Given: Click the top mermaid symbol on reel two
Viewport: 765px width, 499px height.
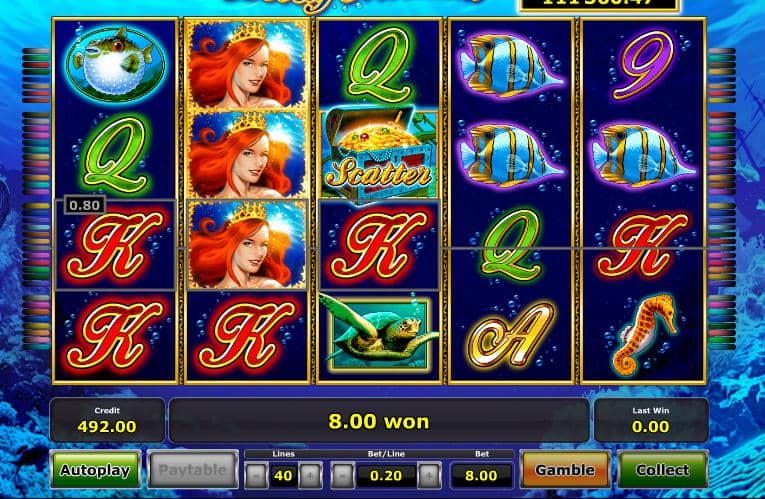Looking at the screenshot, I should point(247,64).
